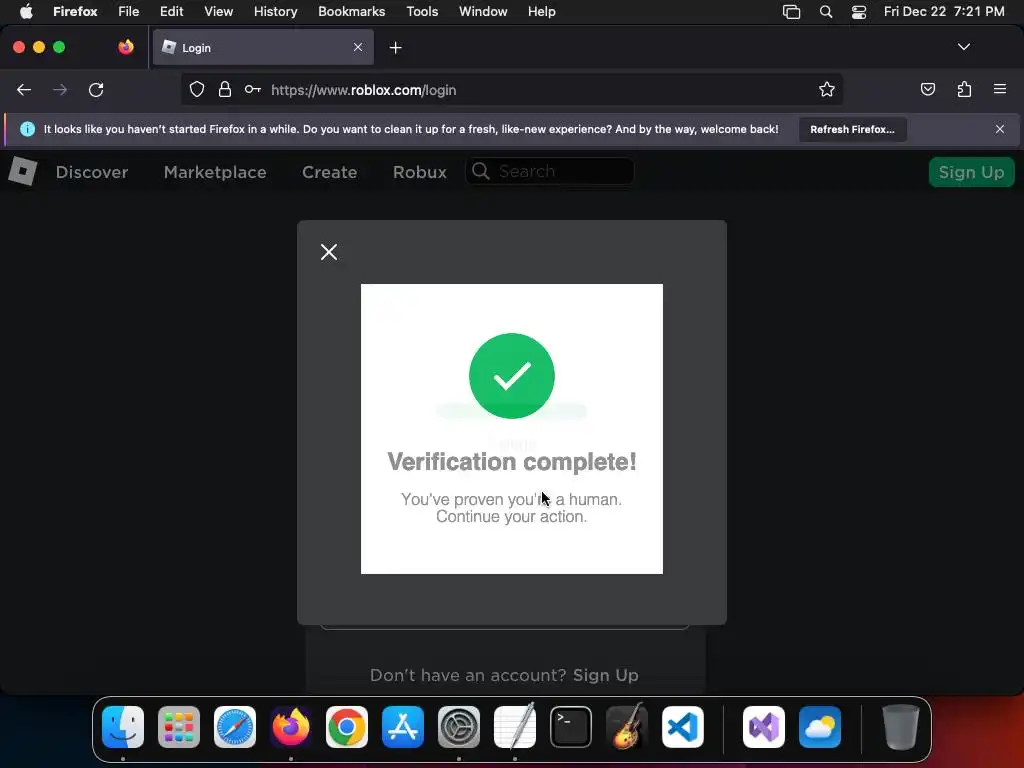Open Terminal from the Dock
This screenshot has height=768, width=1024.
pyautogui.click(x=571, y=727)
